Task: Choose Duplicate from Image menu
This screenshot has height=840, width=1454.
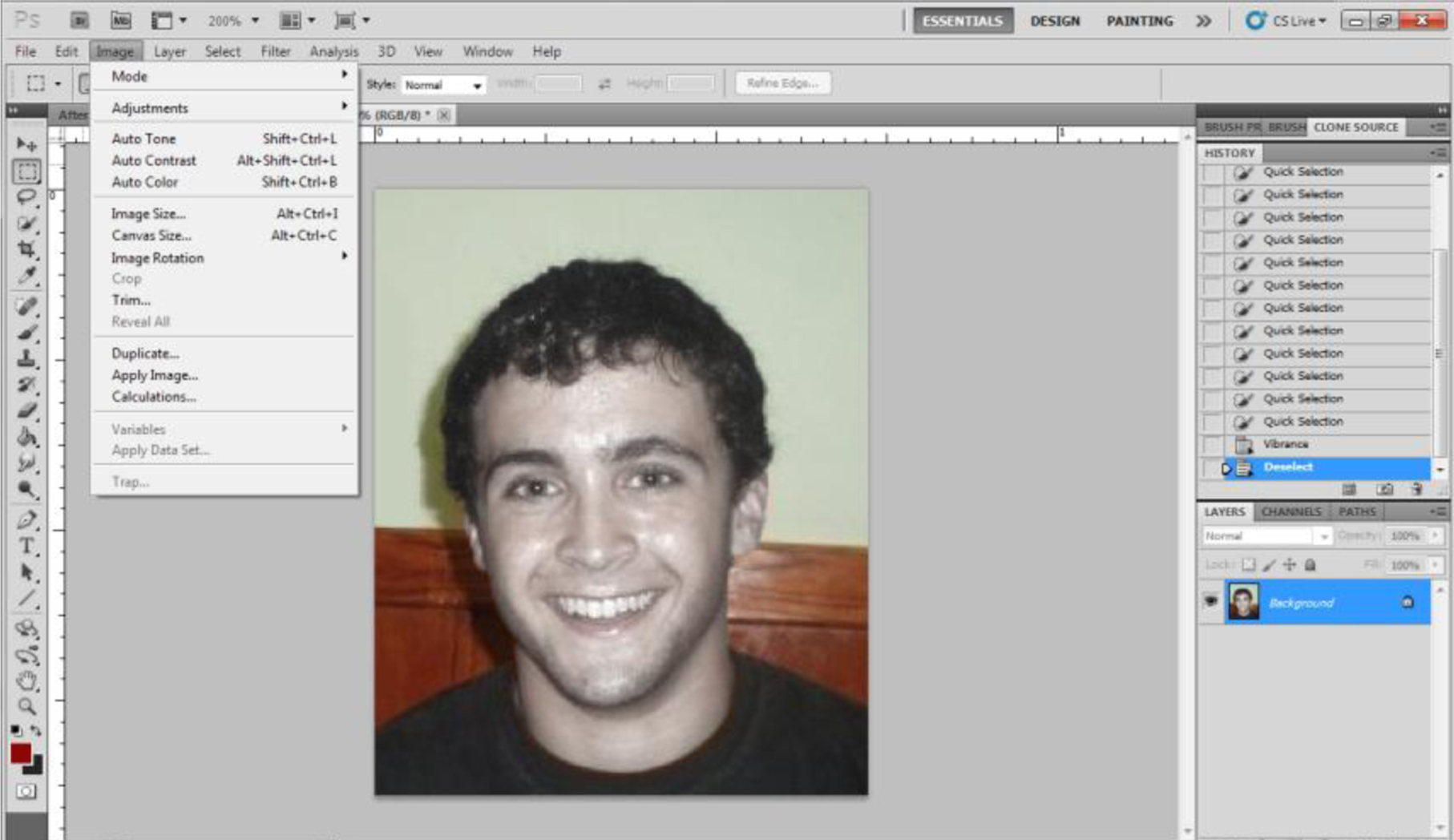Action: (x=224, y=353)
